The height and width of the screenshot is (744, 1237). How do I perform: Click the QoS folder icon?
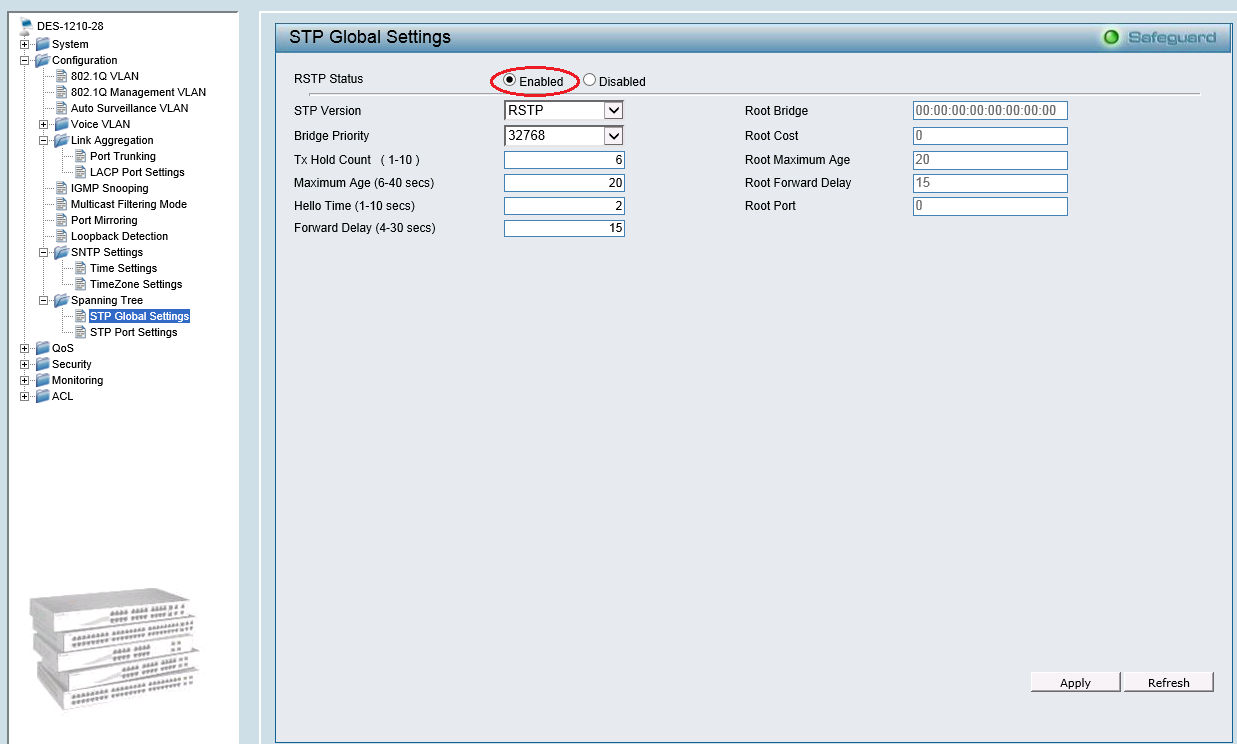(42, 348)
